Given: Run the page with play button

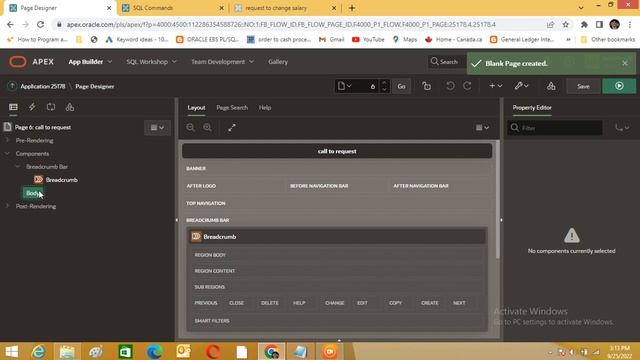Looking at the screenshot, I should click(x=619, y=86).
